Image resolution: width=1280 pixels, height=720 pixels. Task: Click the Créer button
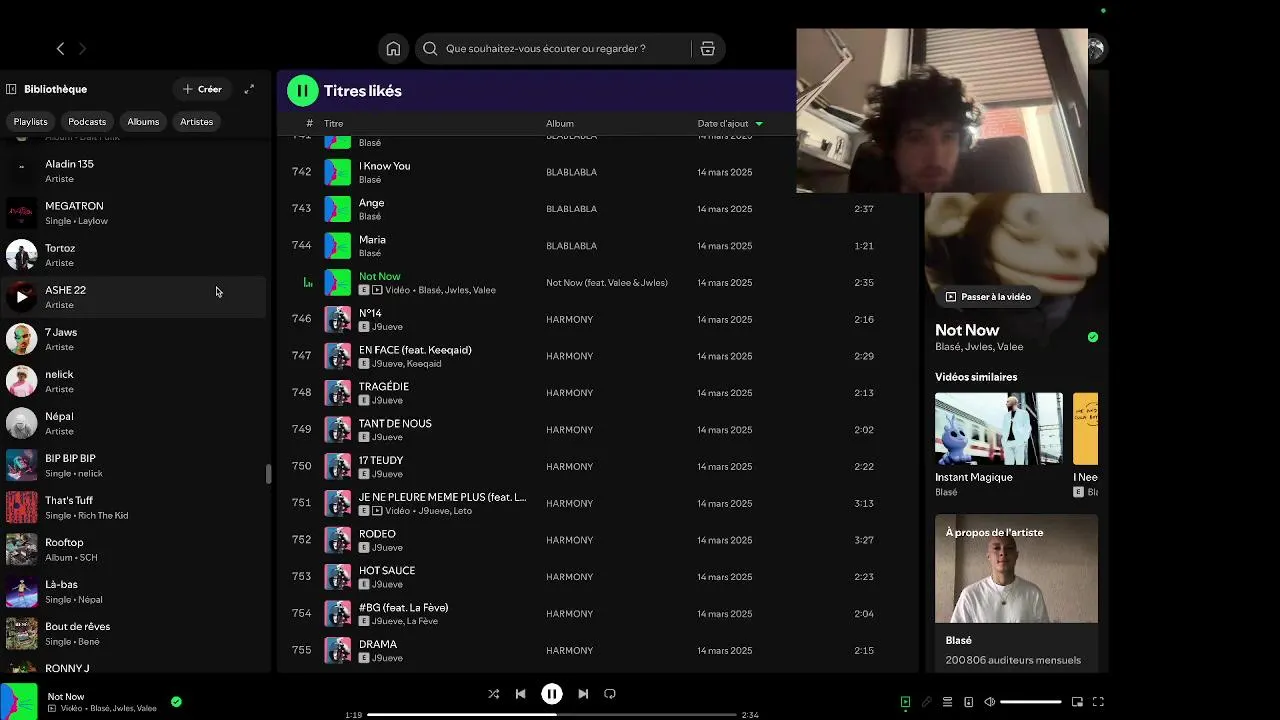click(x=202, y=89)
